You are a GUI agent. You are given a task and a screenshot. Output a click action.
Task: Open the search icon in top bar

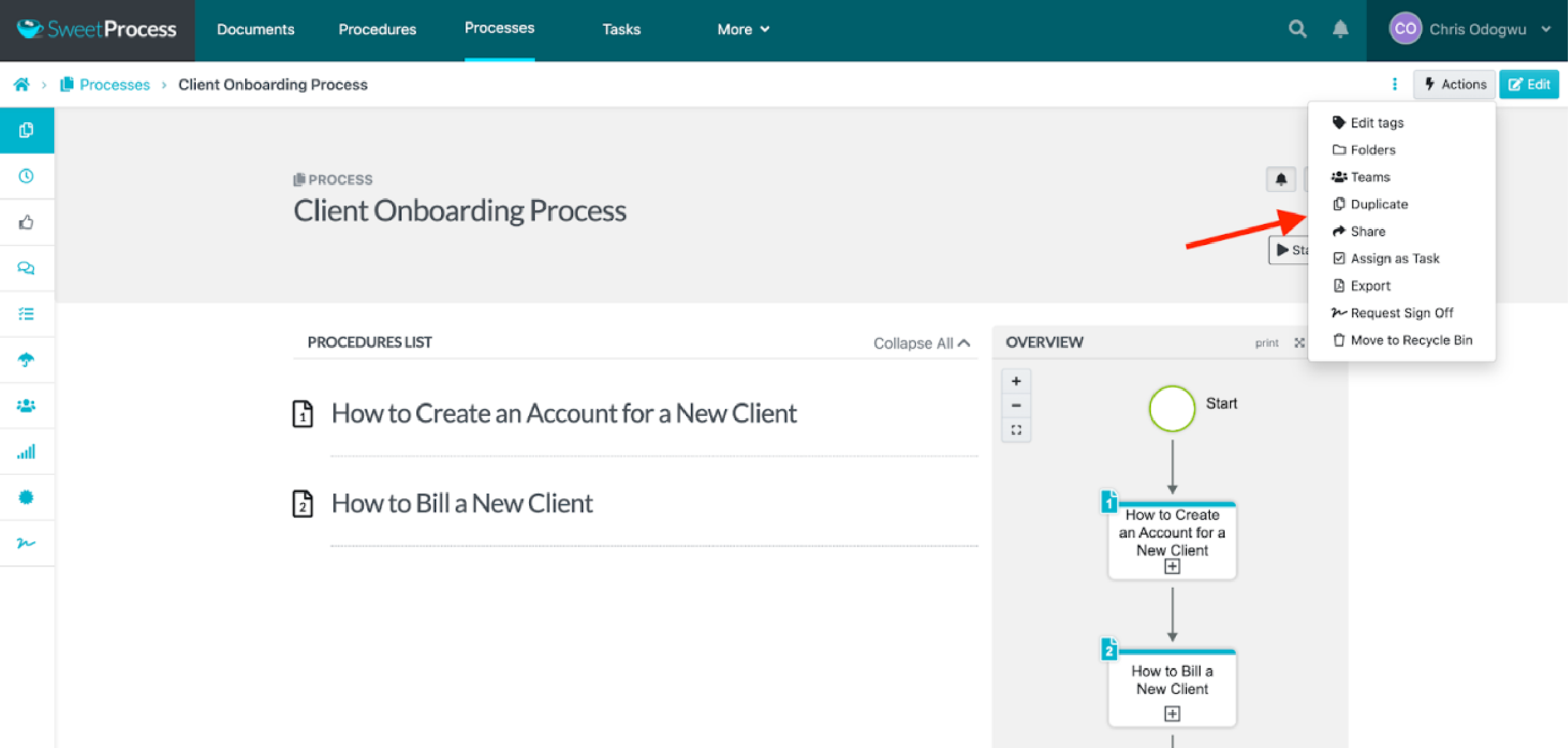tap(1297, 28)
